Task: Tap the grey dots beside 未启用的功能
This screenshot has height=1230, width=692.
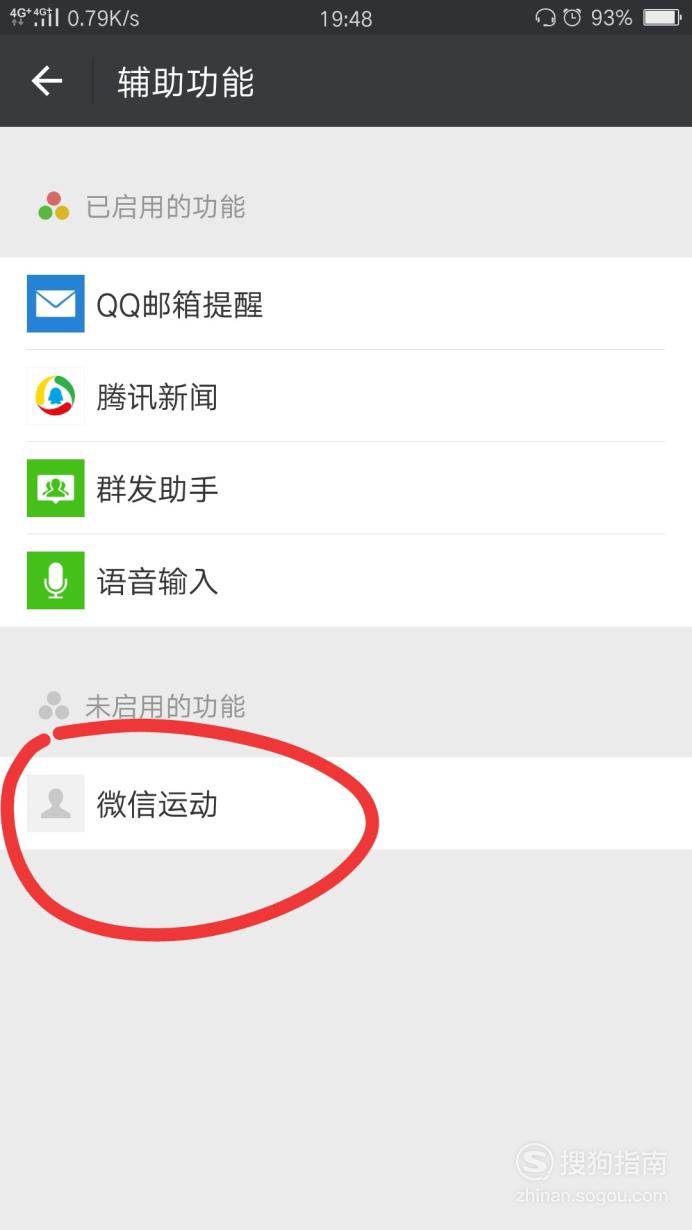Action: pos(54,706)
